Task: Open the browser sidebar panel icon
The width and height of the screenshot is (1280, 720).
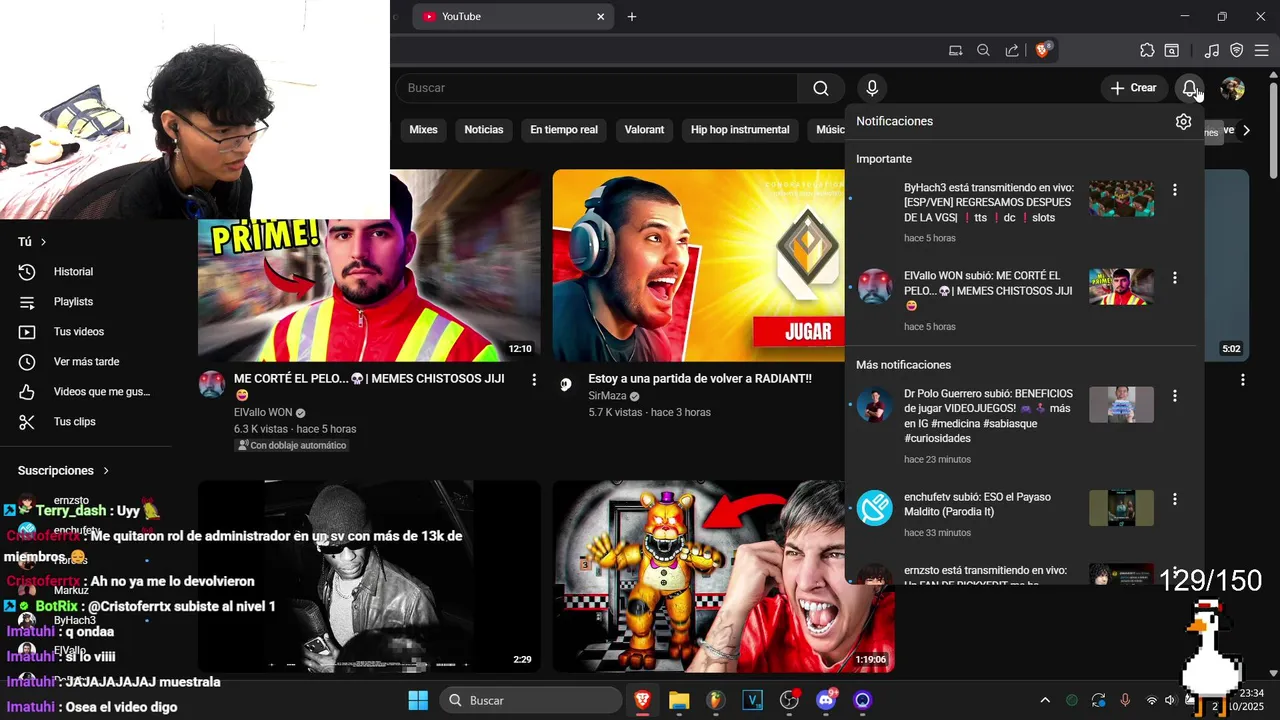Action: 1172,50
